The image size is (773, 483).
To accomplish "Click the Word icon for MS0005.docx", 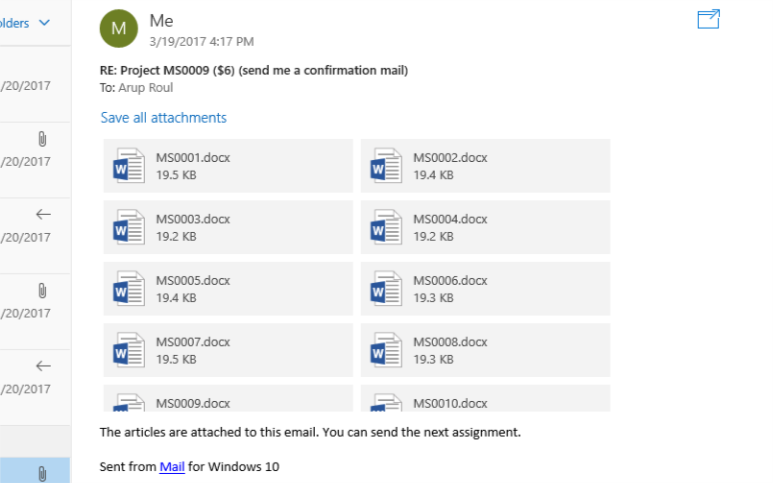I will pyautogui.click(x=129, y=289).
